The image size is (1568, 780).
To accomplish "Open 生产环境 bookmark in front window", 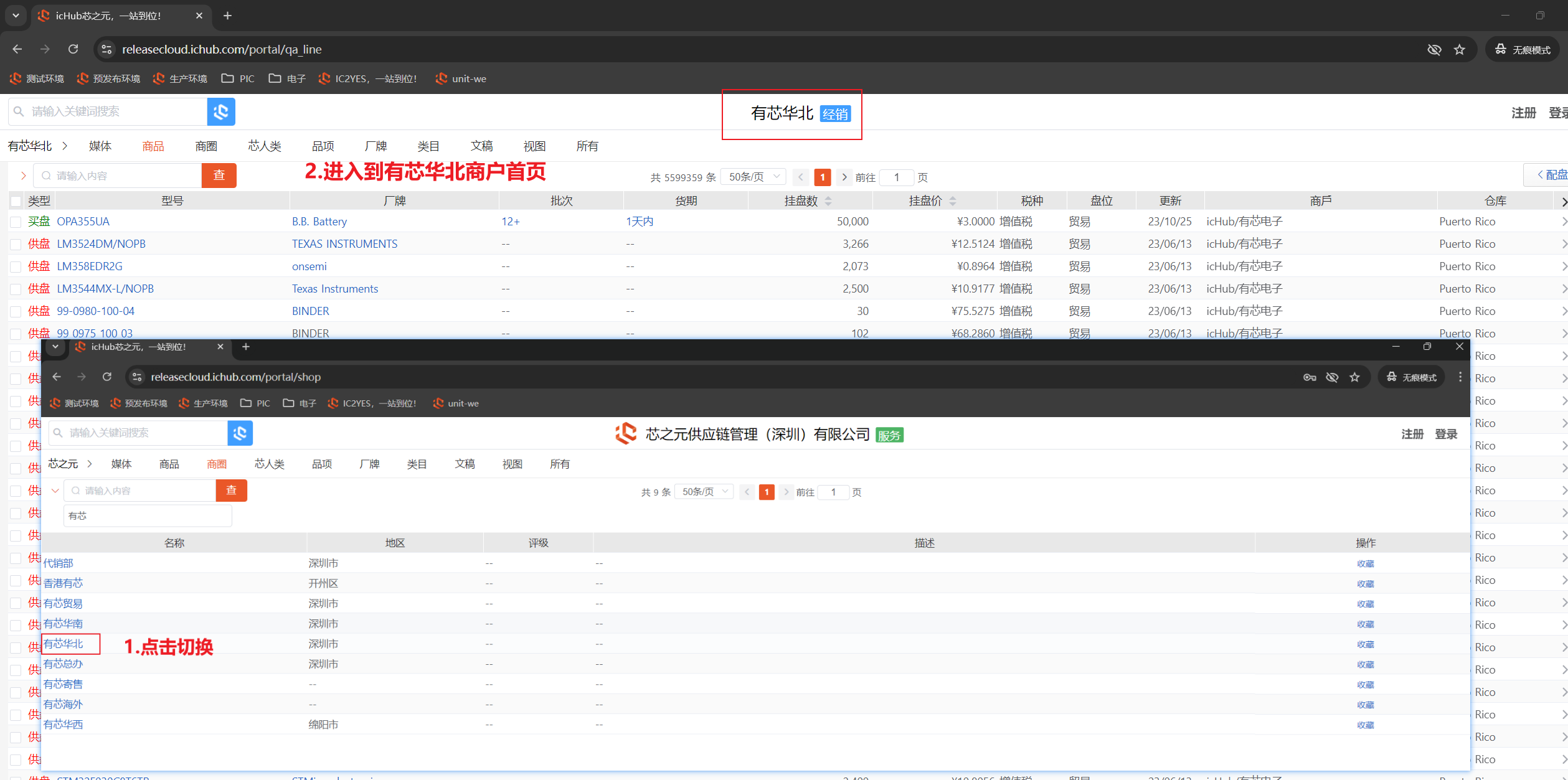I will tap(203, 403).
